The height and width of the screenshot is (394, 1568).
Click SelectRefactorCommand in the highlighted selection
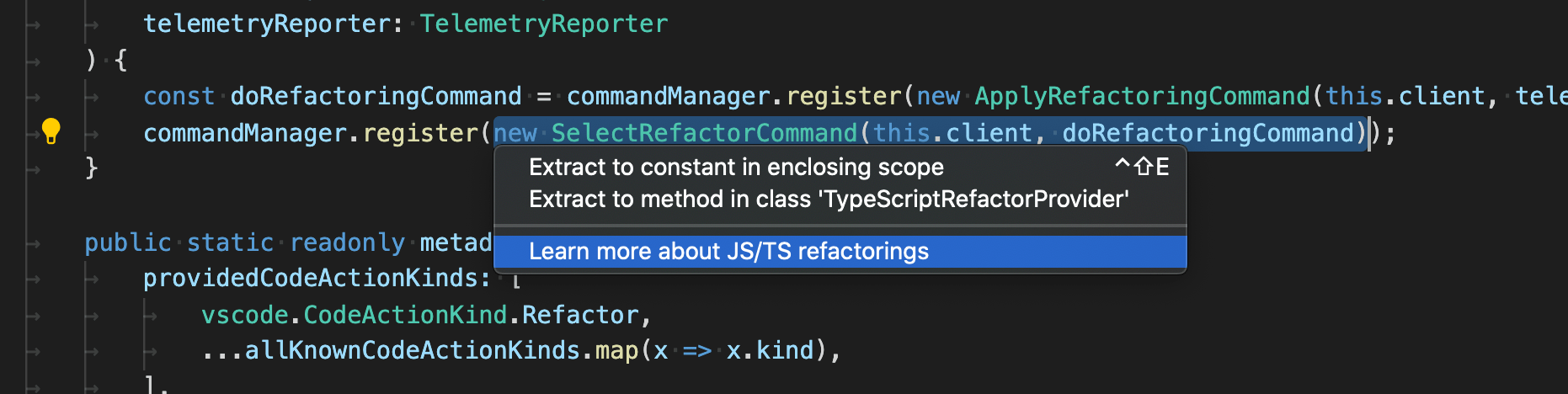[704, 133]
